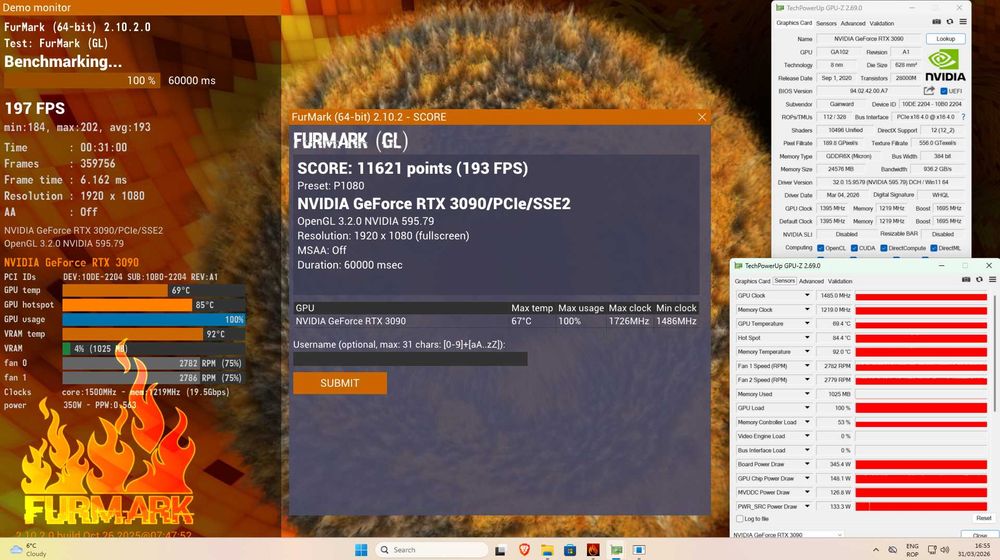1000x560 pixels.
Task: Click the blue GPU usage 100% bar
Action: coord(154,319)
